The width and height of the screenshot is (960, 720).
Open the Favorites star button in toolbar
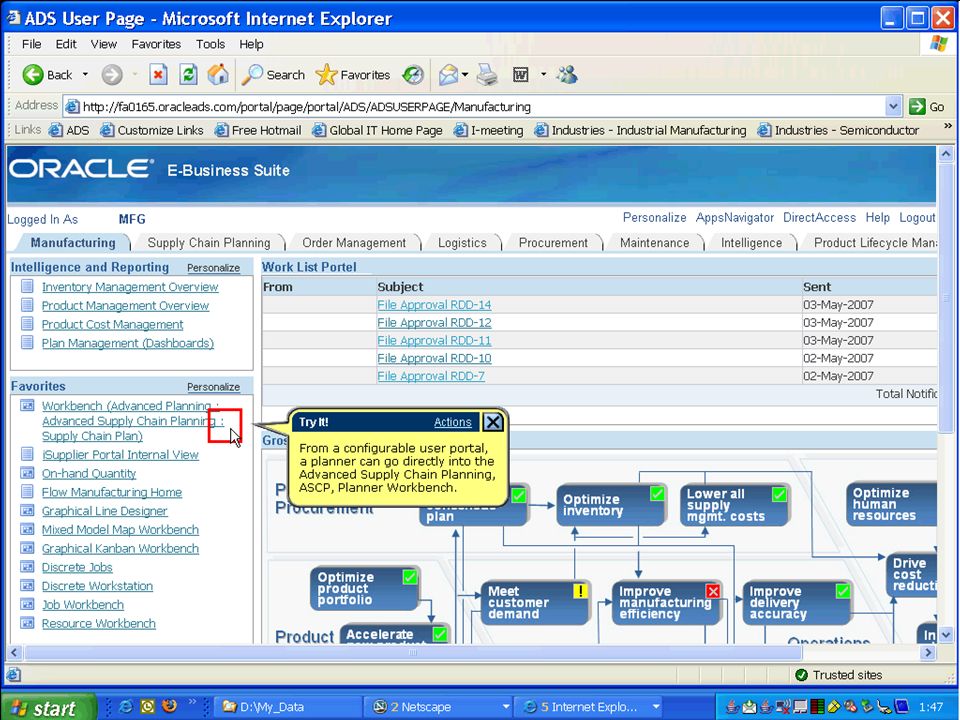pyautogui.click(x=353, y=75)
